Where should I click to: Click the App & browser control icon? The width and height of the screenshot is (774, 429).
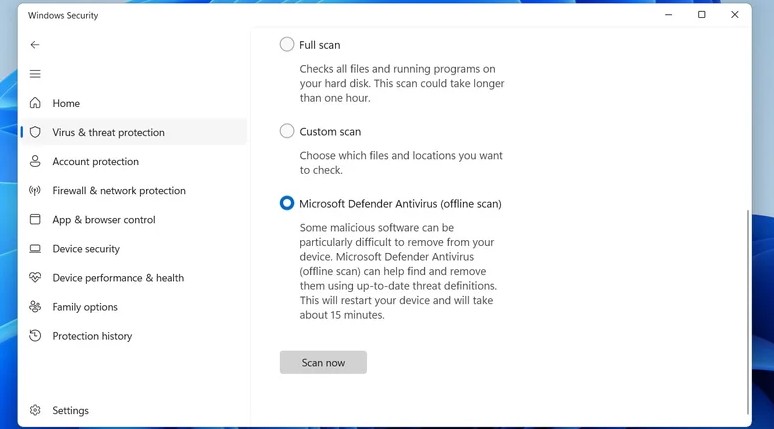[35, 219]
